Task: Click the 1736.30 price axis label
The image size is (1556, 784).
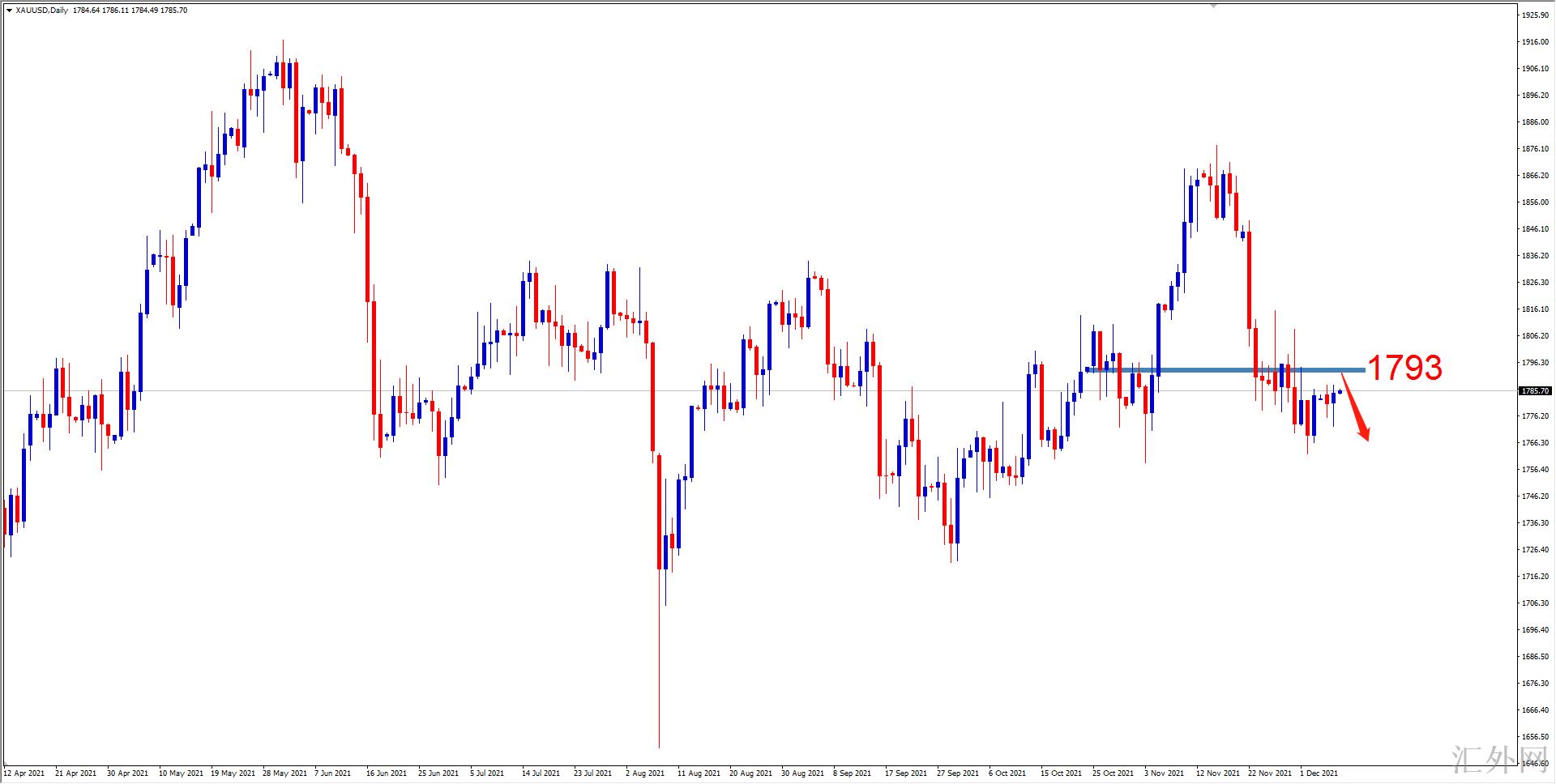Action: tap(1535, 523)
